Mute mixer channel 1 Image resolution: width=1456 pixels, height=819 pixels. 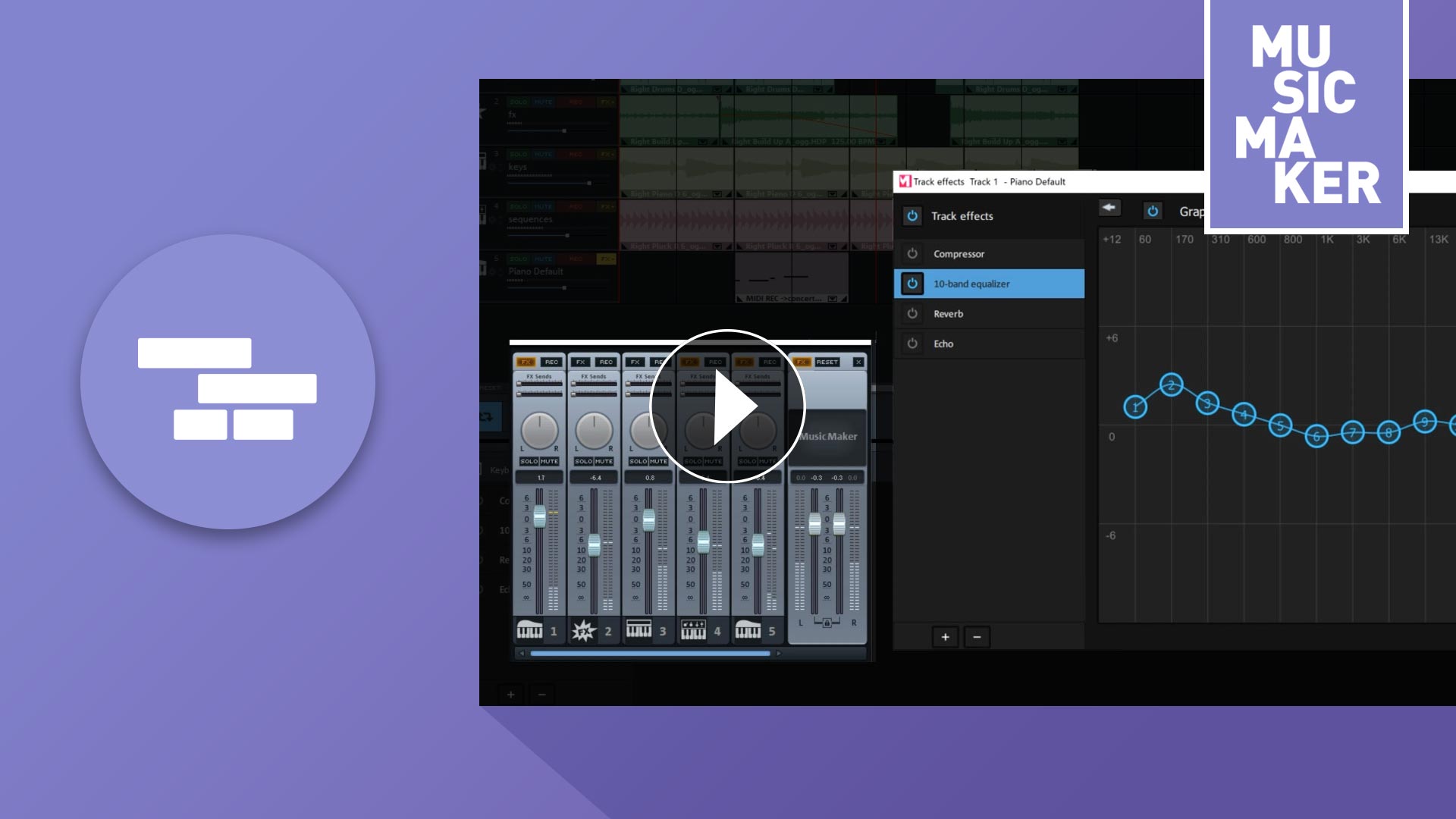pyautogui.click(x=550, y=461)
